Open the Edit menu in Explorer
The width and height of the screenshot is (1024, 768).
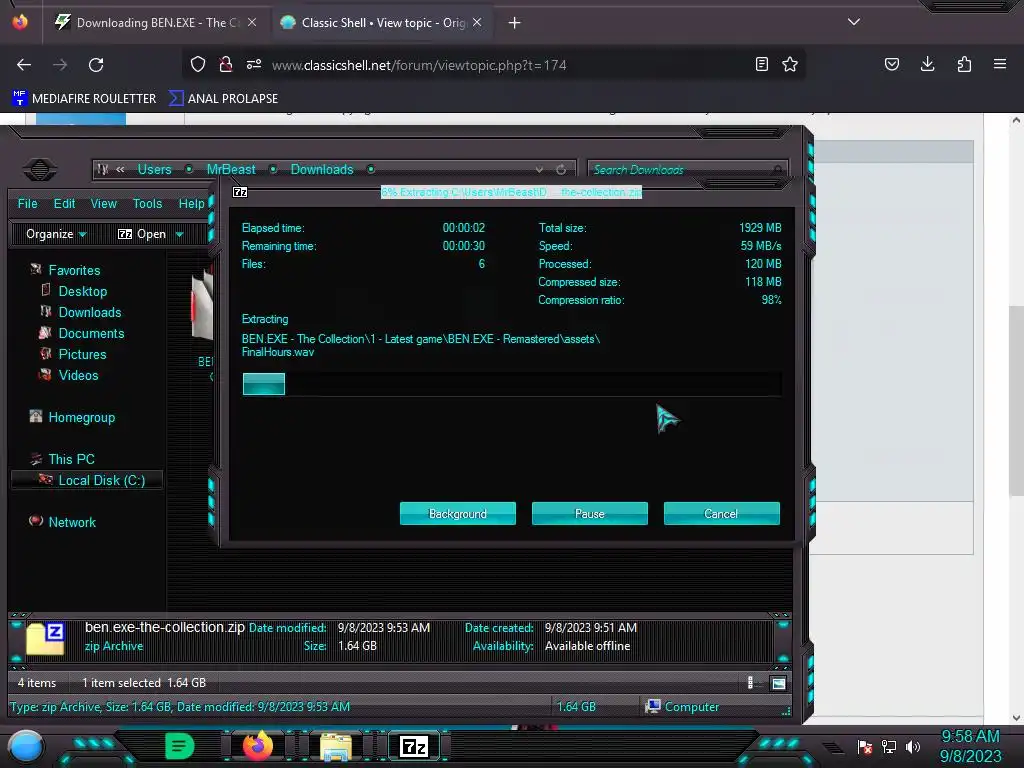click(64, 204)
